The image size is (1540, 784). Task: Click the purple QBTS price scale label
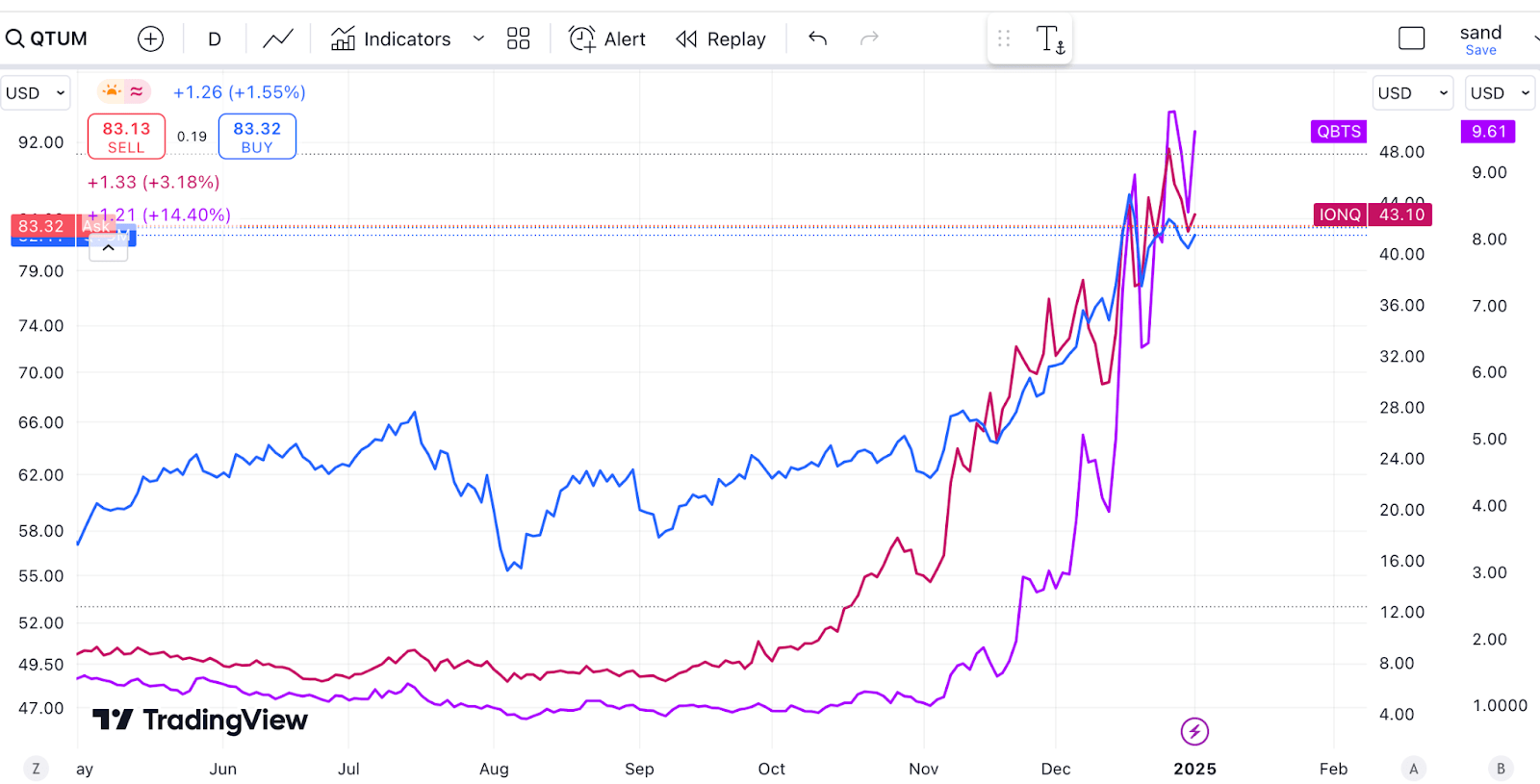point(1339,132)
